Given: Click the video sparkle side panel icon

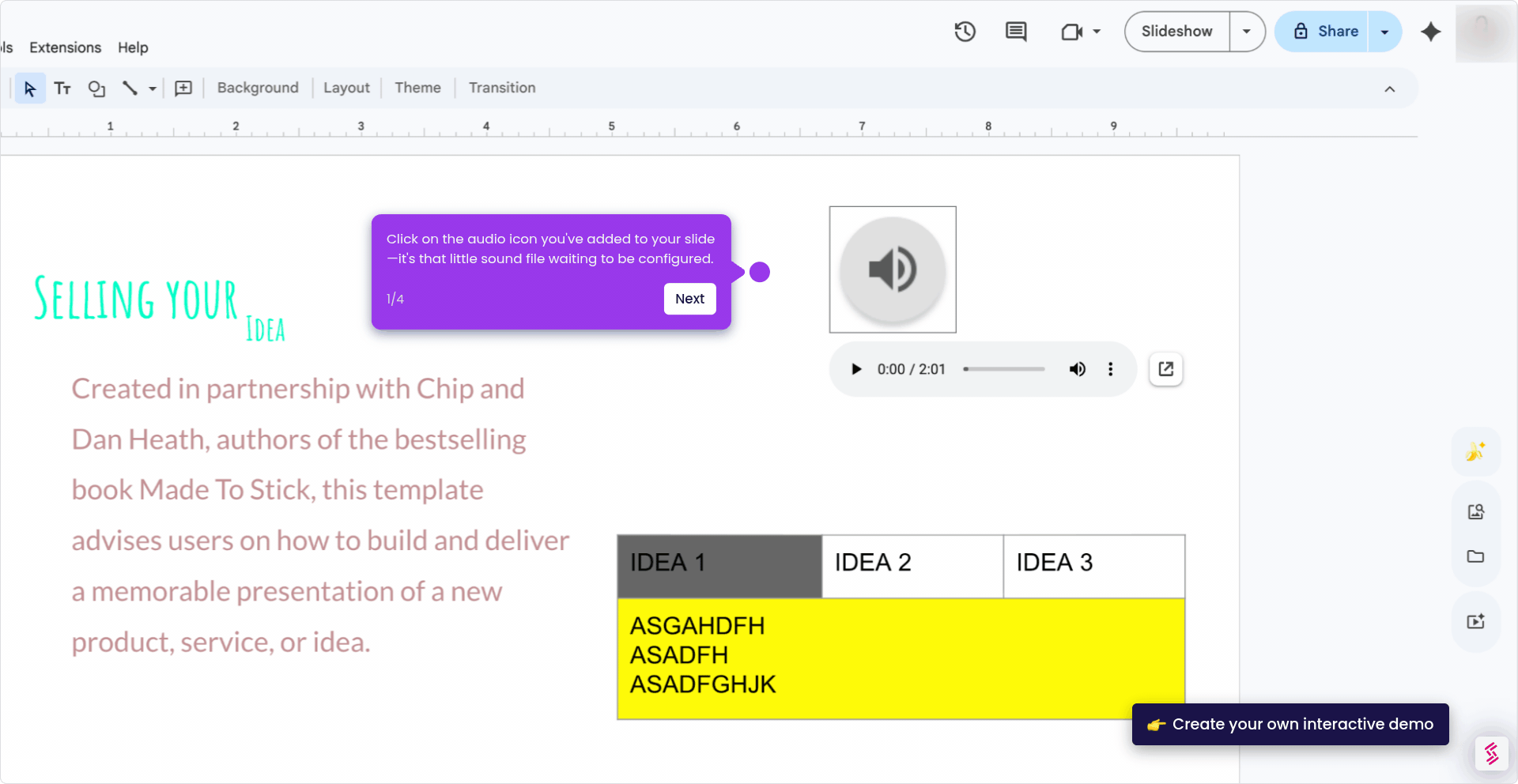Looking at the screenshot, I should coord(1475,621).
